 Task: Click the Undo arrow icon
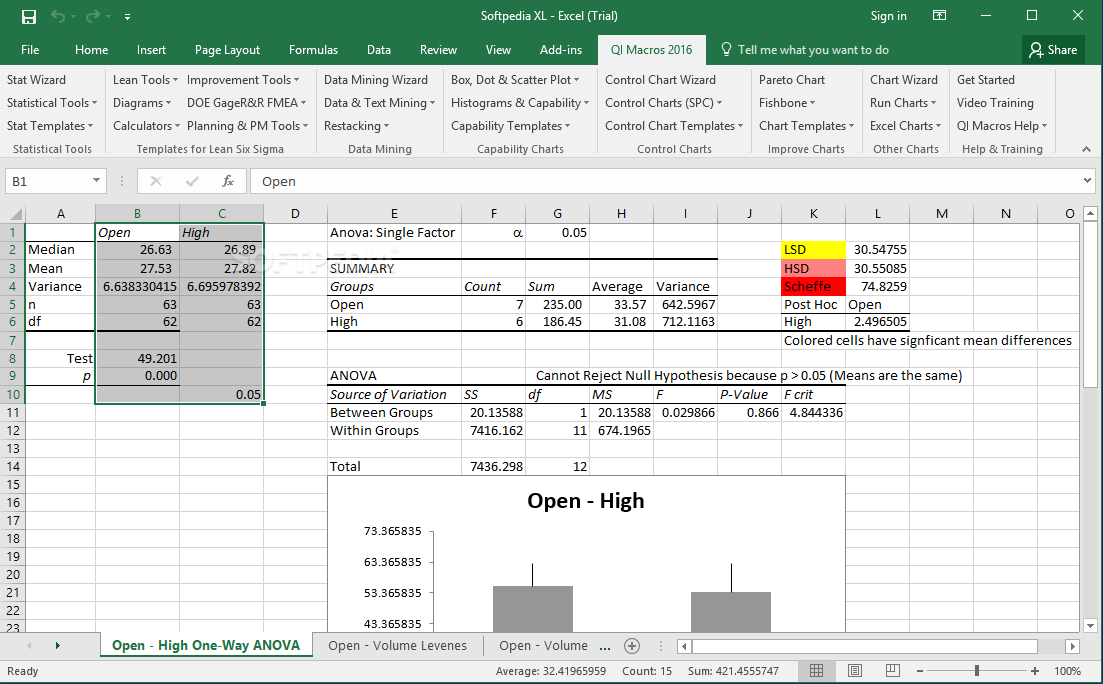tap(58, 16)
